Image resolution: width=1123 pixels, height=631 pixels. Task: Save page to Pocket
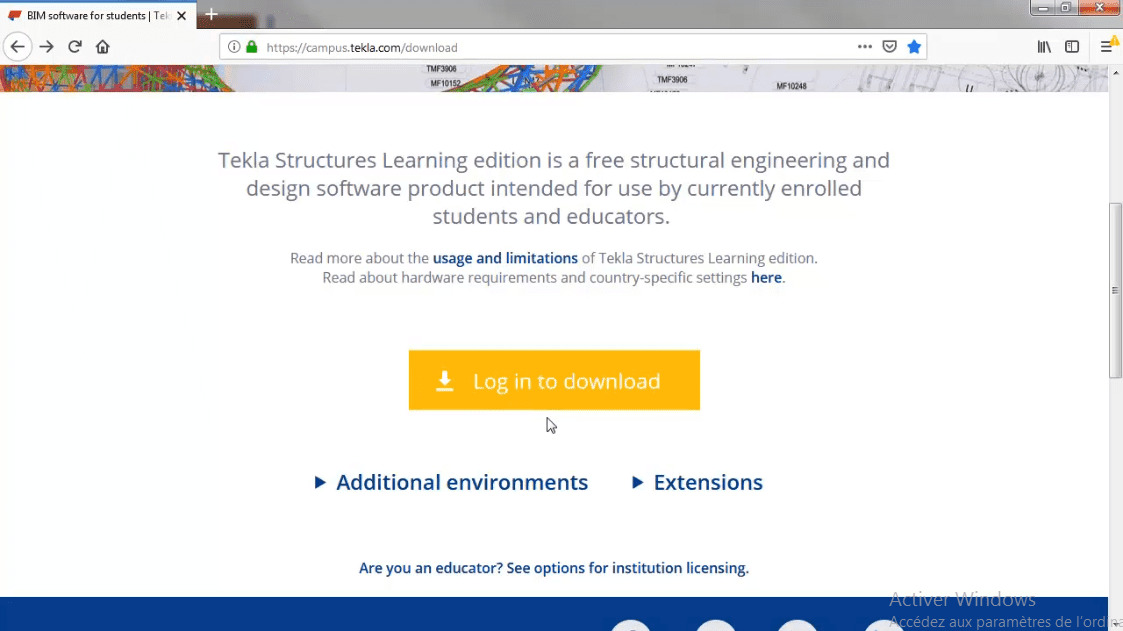click(890, 47)
